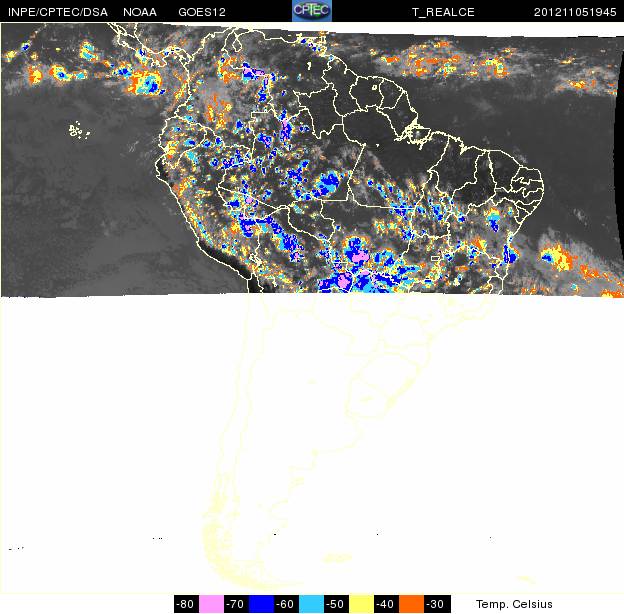Image resolution: width=624 pixels, height=614 pixels.
Task: Select the orange -40 to -30 swatch
Action: click(x=411, y=604)
